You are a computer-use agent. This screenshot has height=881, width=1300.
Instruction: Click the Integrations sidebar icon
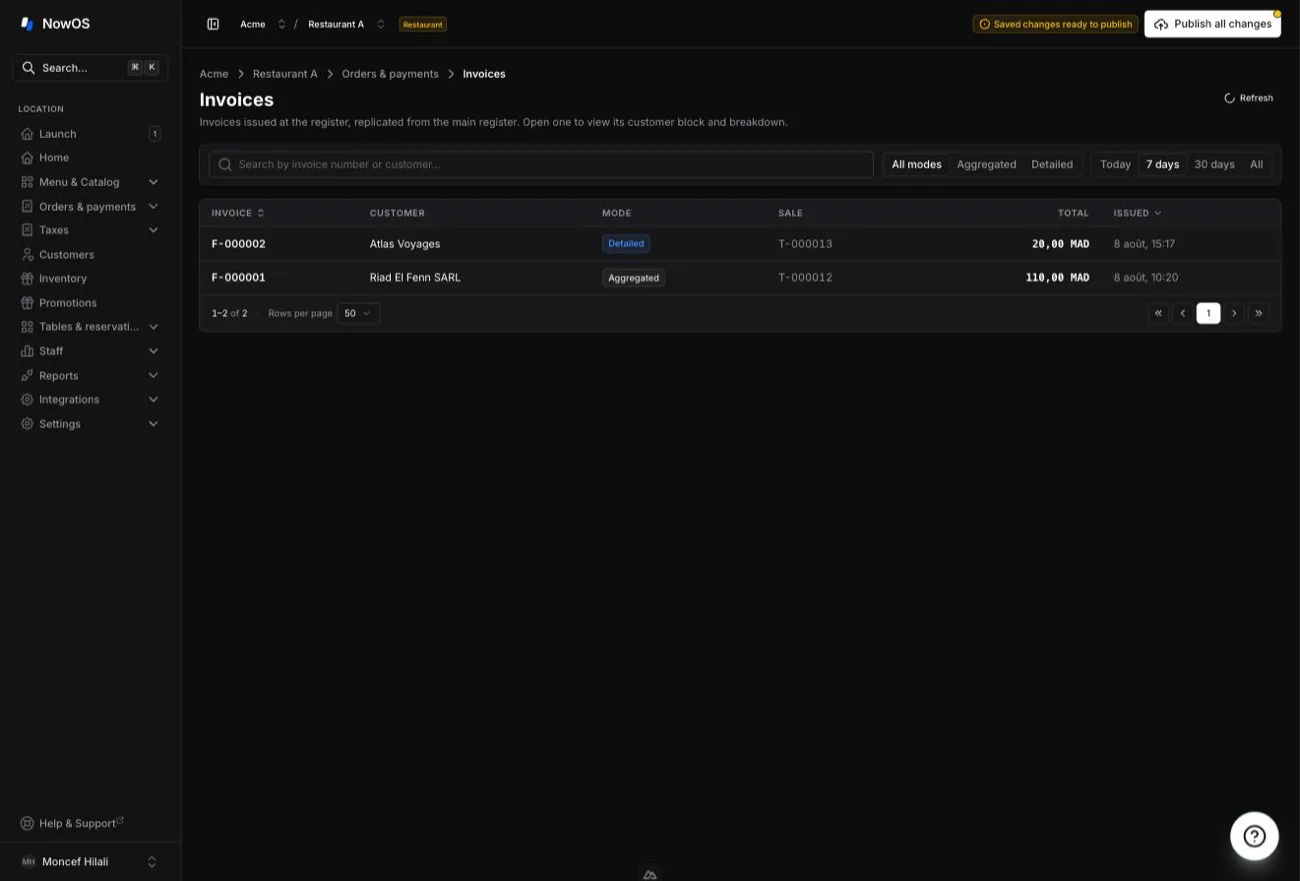coord(27,400)
